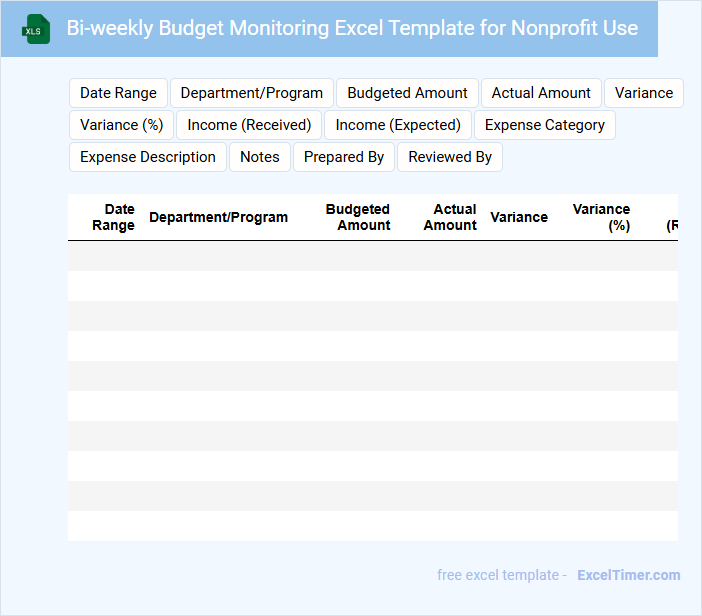
Task: Click the Actual Amount column header
Action: [x=450, y=217]
